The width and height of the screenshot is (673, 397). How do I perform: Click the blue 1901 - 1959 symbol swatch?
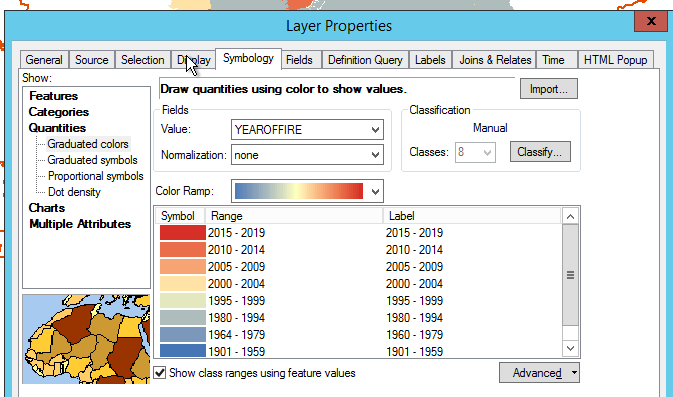click(183, 351)
